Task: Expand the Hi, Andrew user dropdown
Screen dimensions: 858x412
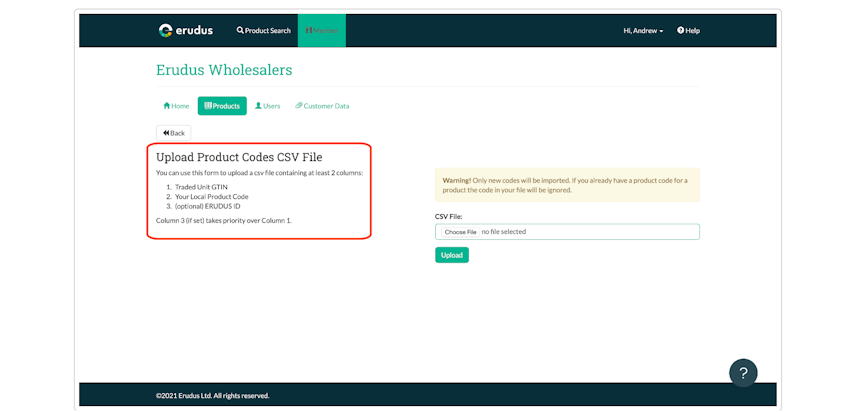Action: tap(643, 31)
